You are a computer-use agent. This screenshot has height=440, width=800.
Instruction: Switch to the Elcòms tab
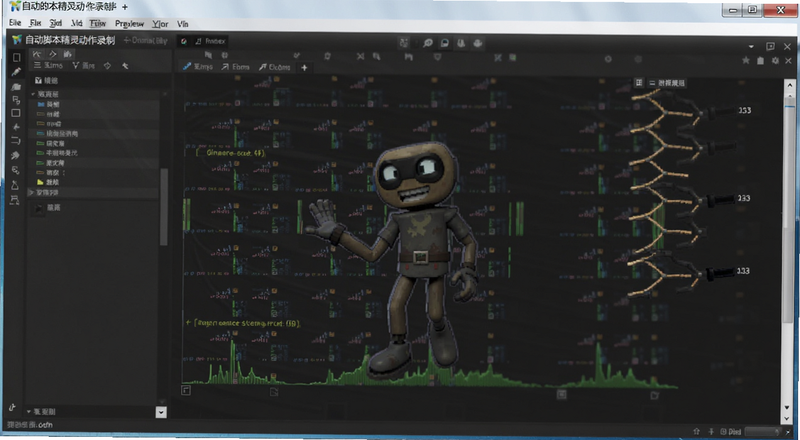(274, 67)
